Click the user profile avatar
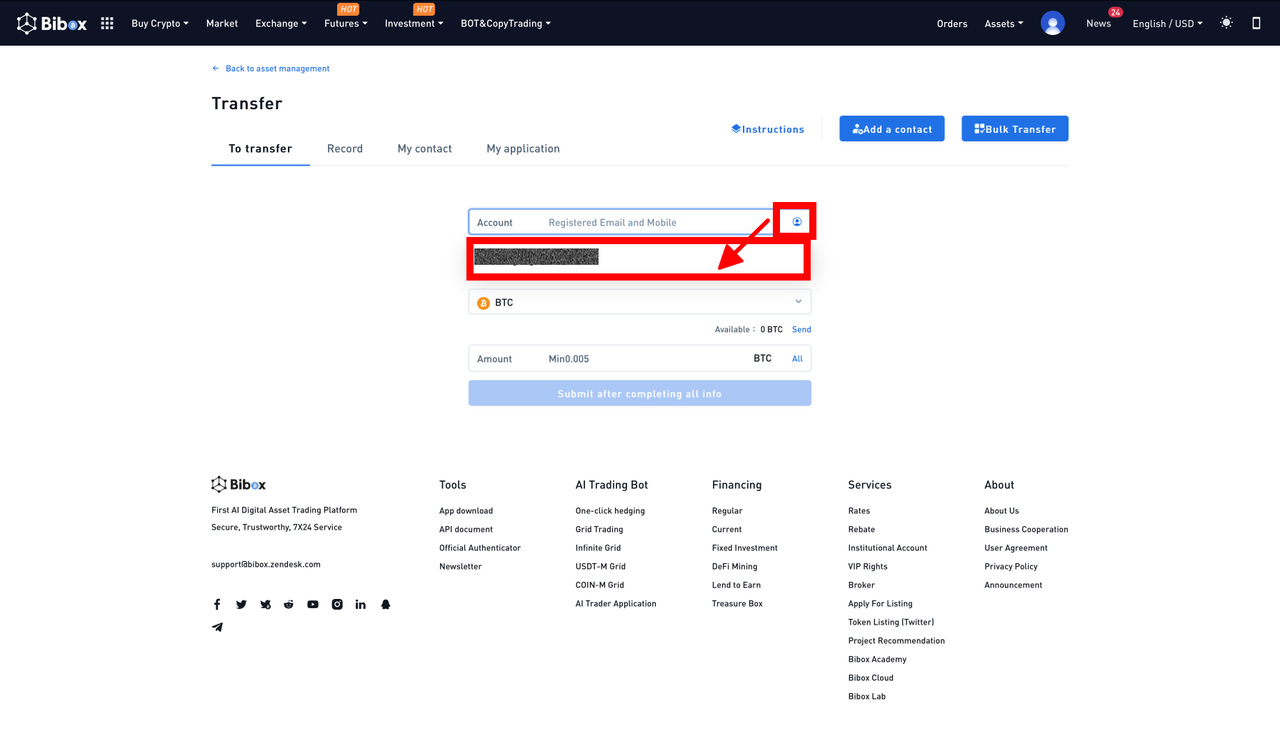 pos(1052,23)
